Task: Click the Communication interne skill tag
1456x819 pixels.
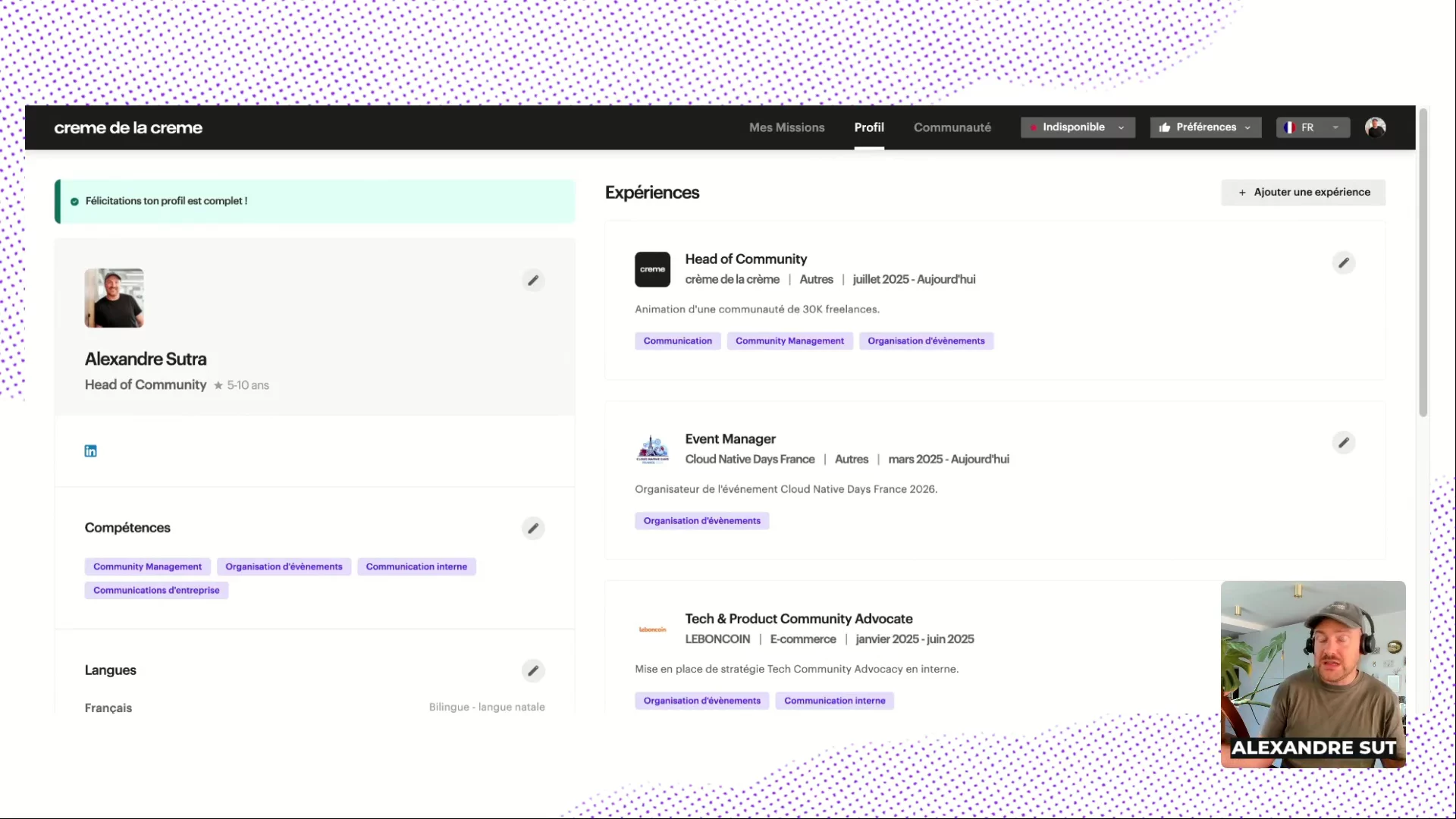Action: [x=416, y=566]
